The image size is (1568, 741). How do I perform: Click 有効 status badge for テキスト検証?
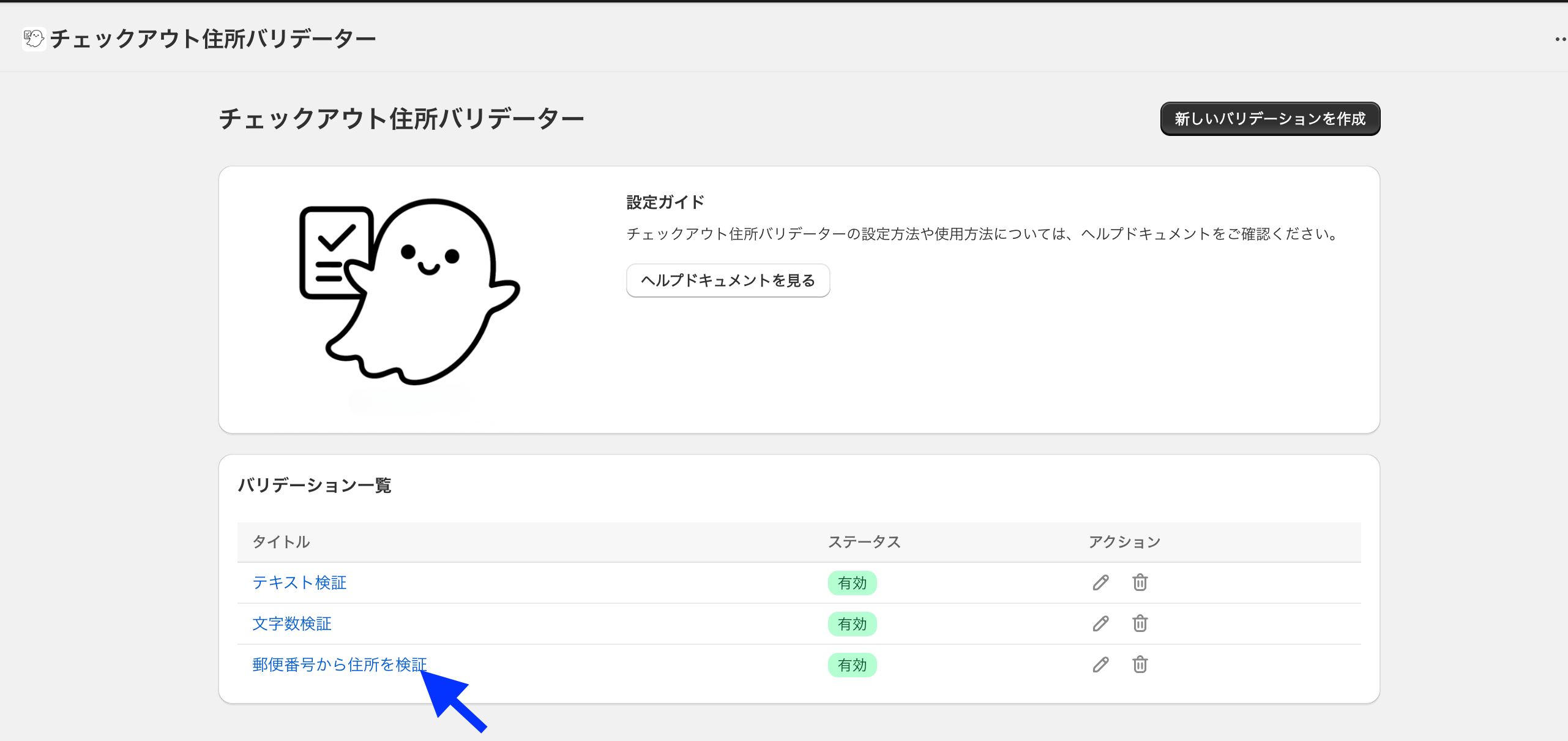coord(852,583)
